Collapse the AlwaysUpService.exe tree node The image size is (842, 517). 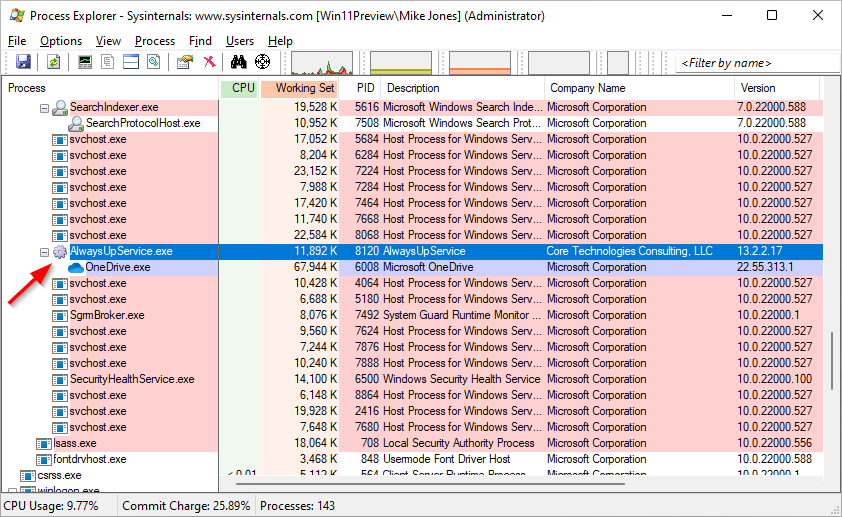tap(45, 252)
